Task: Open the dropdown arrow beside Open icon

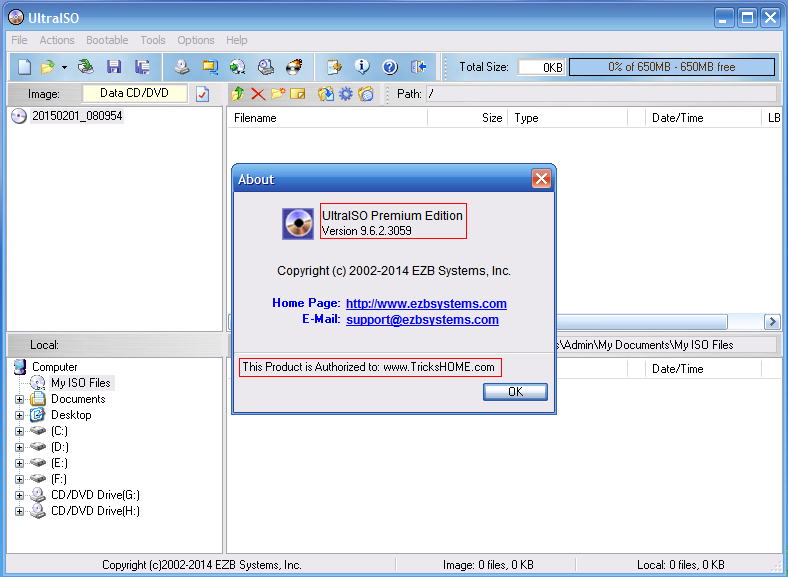Action: (x=64, y=67)
